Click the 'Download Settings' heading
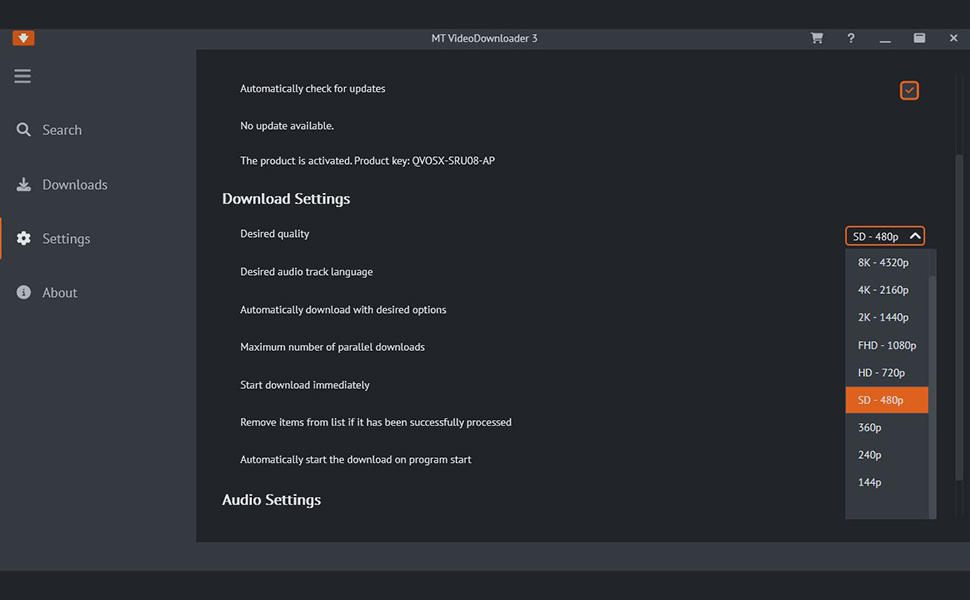The height and width of the screenshot is (600, 970). 286,199
